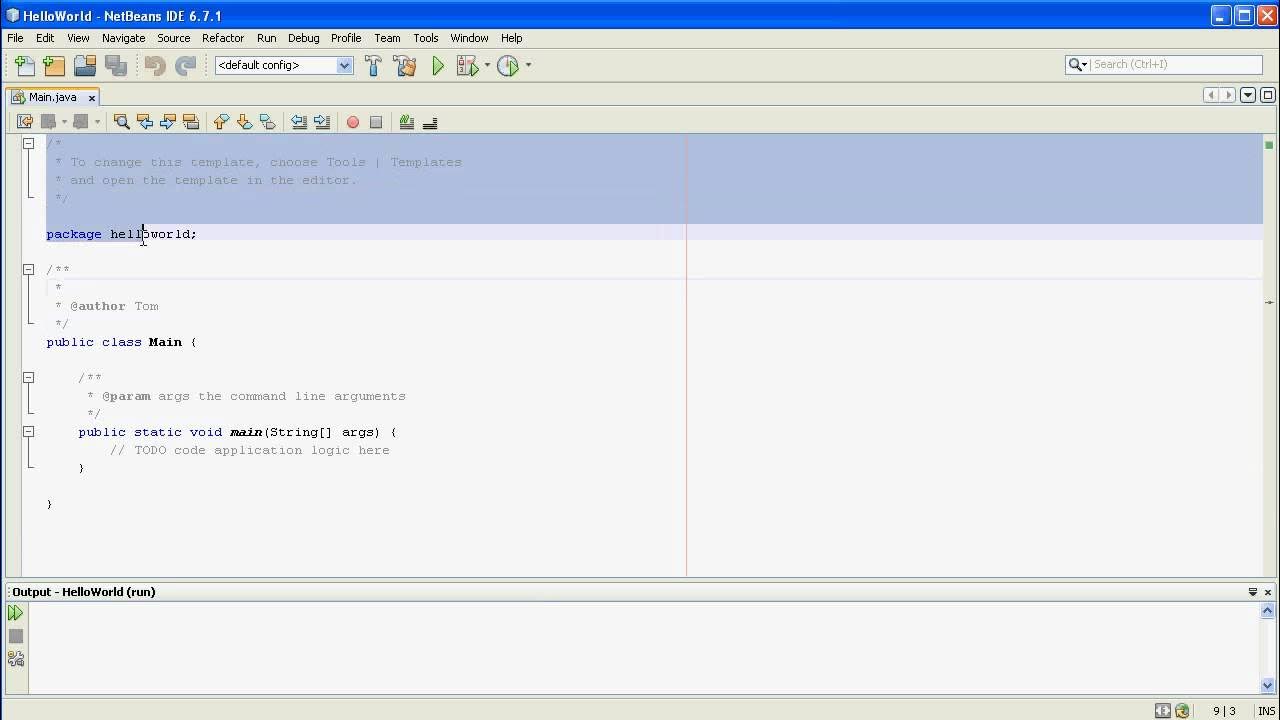Click the Save All disks icon
This screenshot has width=1280, height=720.
coord(116,65)
